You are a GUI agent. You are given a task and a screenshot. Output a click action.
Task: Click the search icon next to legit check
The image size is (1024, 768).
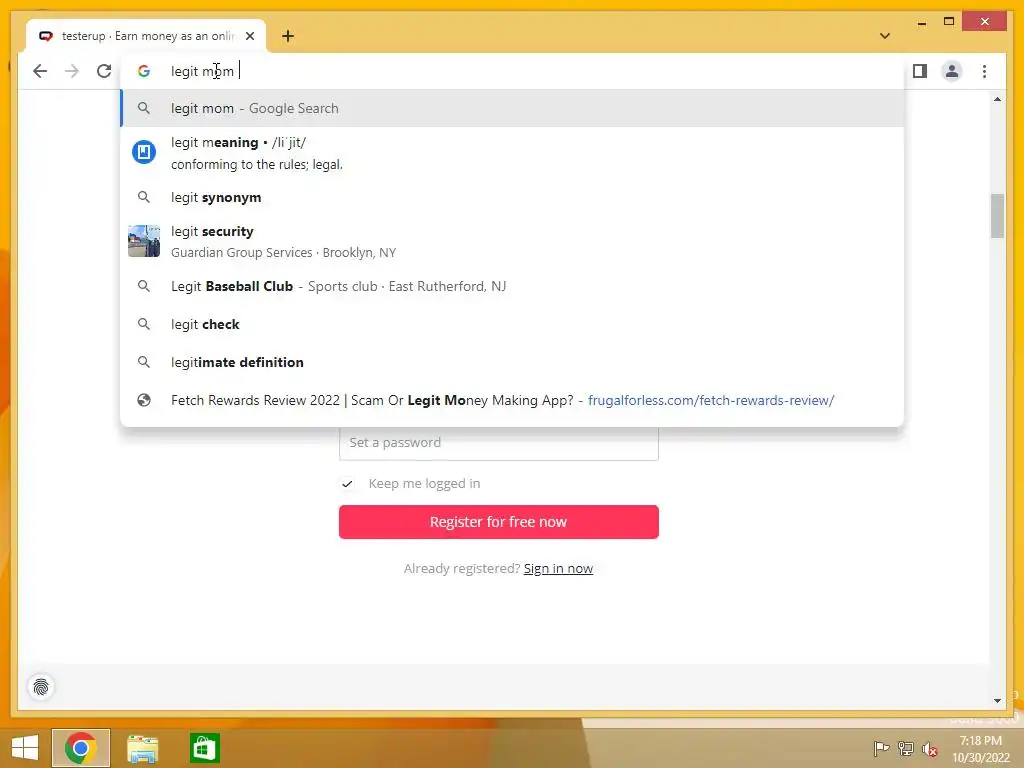click(144, 324)
